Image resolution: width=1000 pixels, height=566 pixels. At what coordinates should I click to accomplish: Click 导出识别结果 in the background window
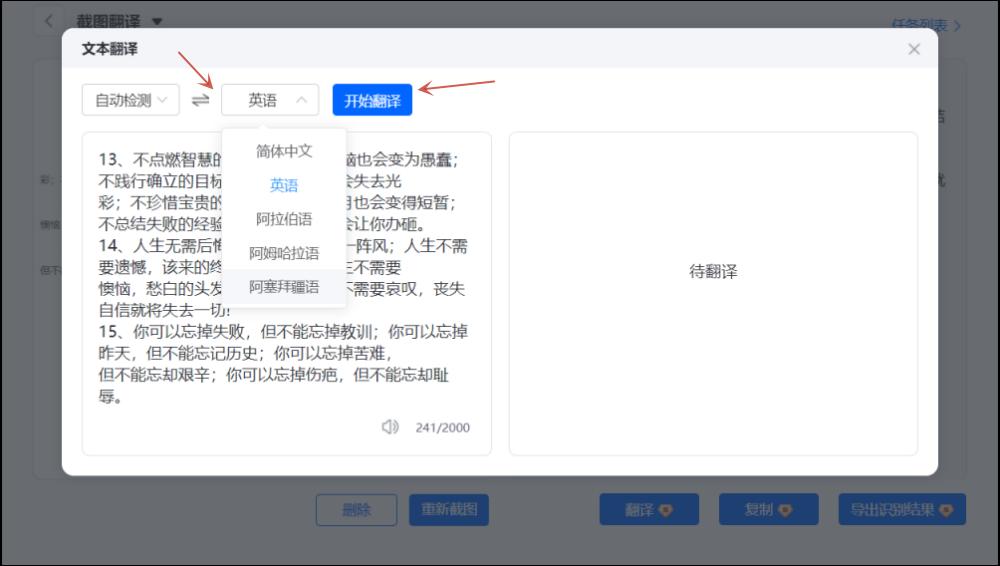(902, 509)
